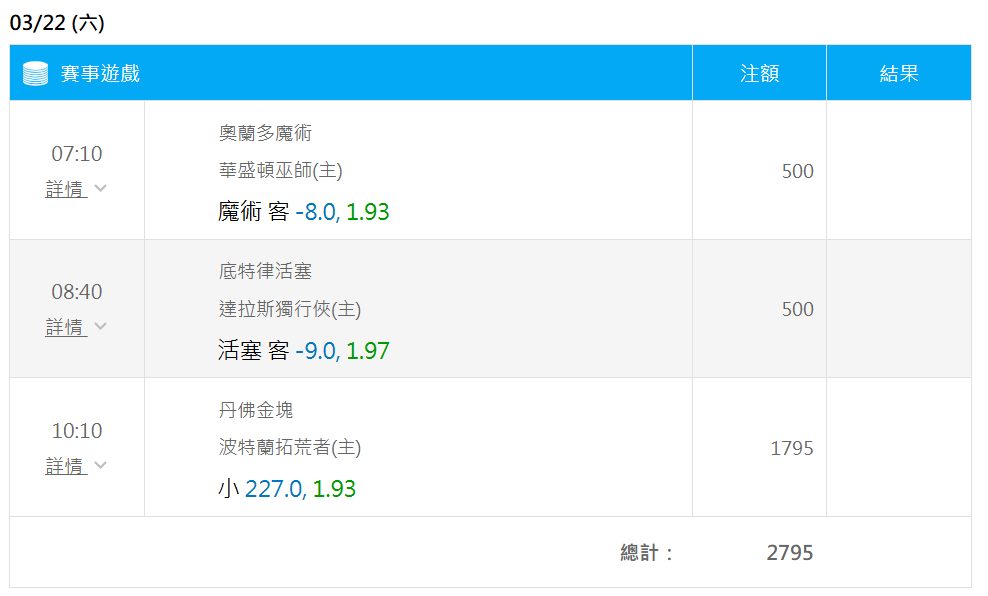Click the 1795 stake amount
Viewport: 988px width, 596px height.
(x=792, y=448)
